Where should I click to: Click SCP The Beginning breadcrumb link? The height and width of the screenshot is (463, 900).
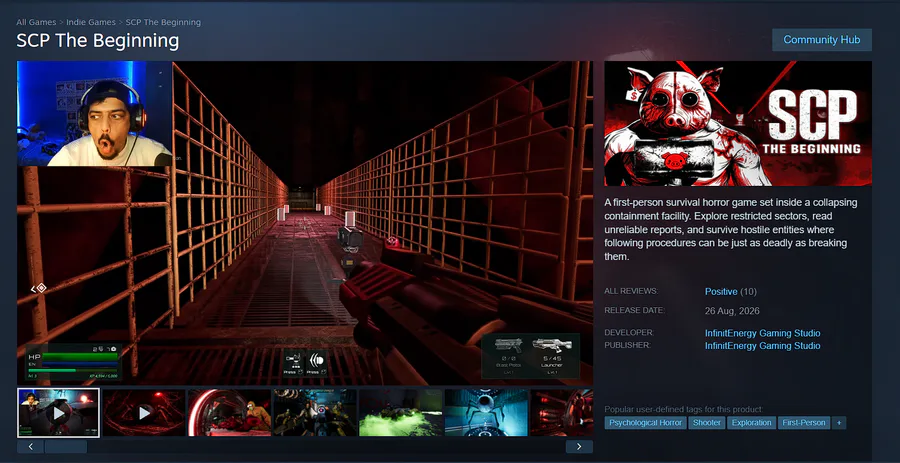(163, 22)
